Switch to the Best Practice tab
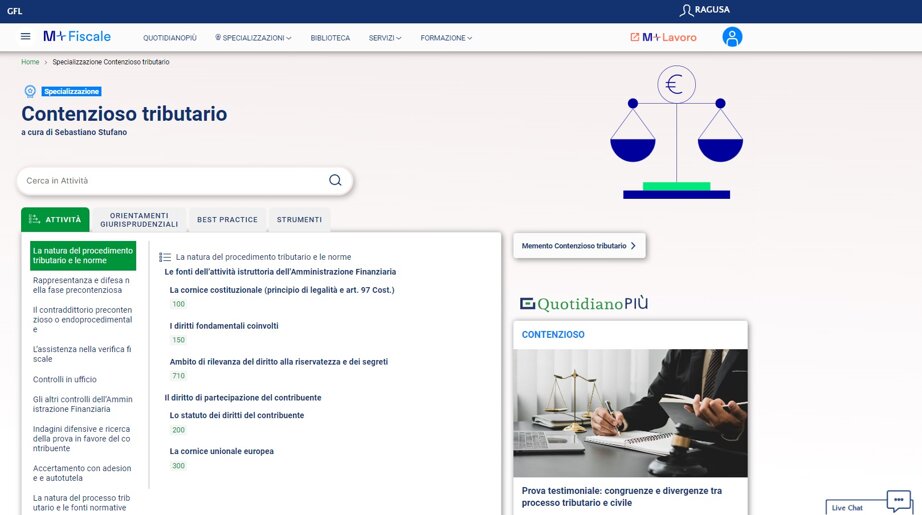This screenshot has width=922, height=515. [227, 220]
